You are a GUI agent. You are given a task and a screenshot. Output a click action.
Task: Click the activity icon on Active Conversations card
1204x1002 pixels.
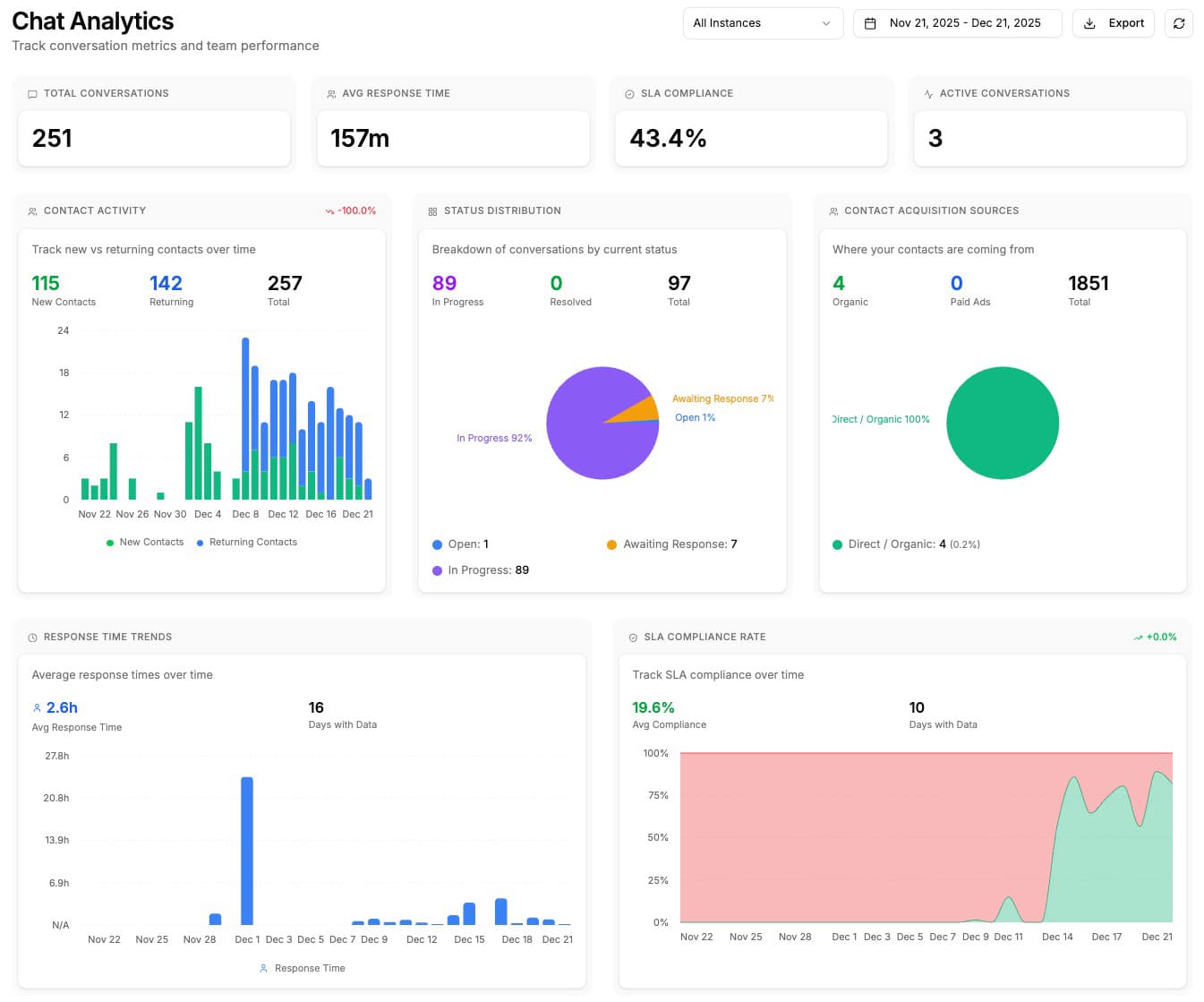tap(928, 93)
